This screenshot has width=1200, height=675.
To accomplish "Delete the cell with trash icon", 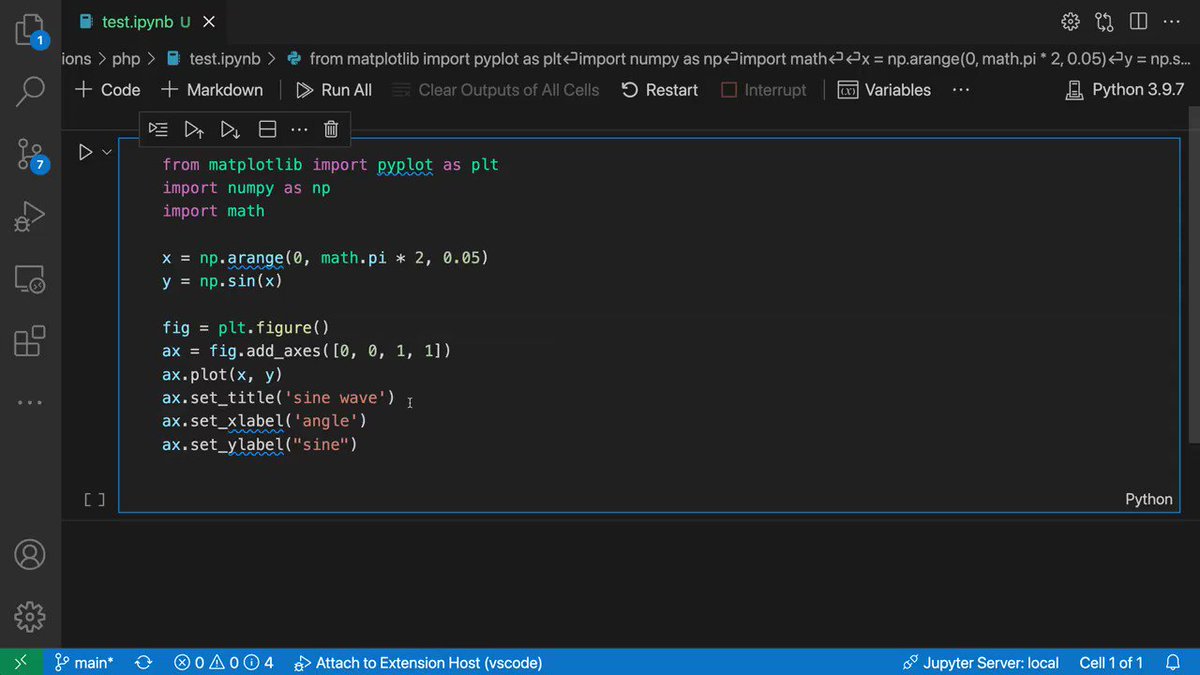I will pyautogui.click(x=331, y=129).
